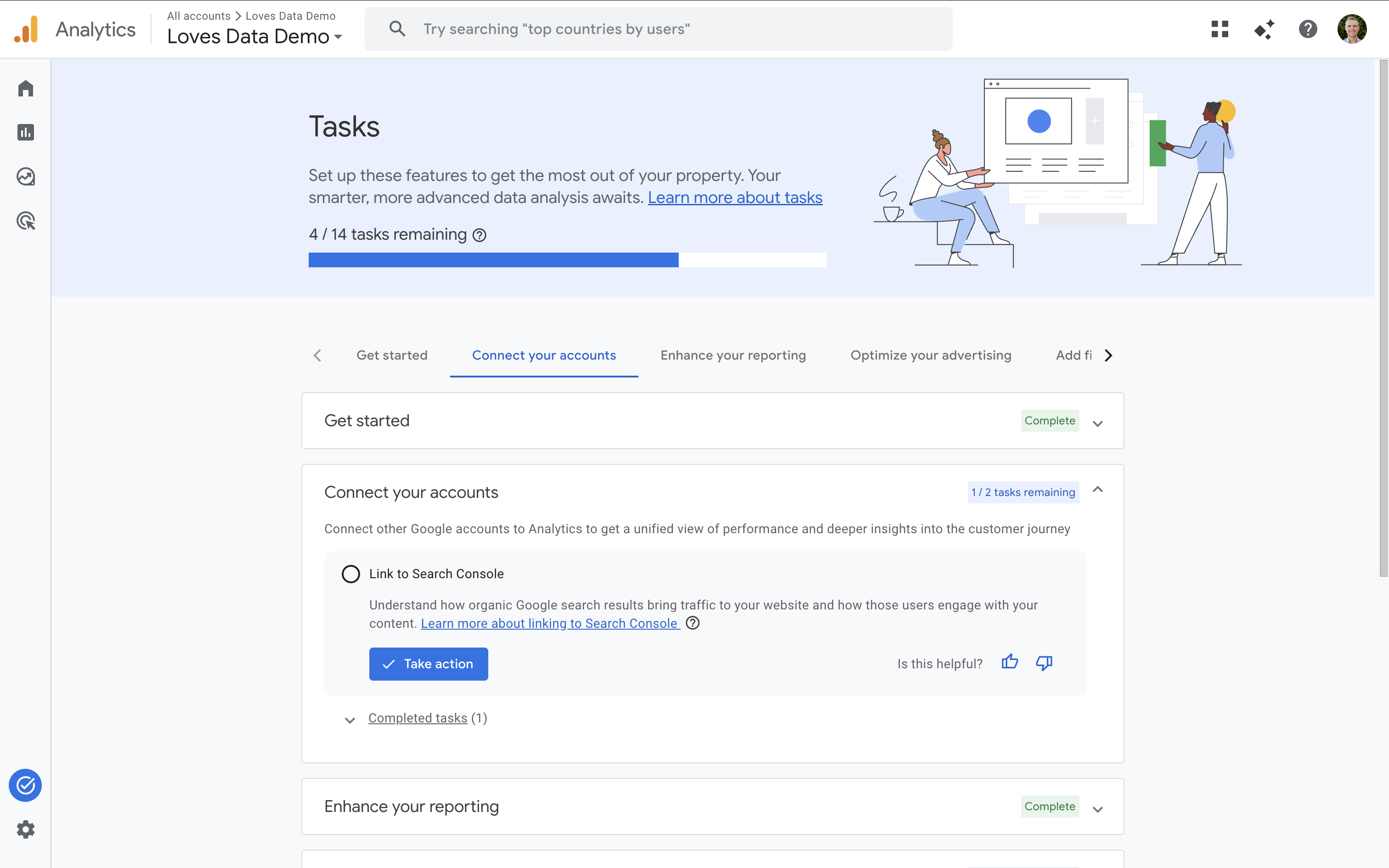The height and width of the screenshot is (868, 1389).
Task: Give thumbs down feedback
Action: tap(1044, 662)
